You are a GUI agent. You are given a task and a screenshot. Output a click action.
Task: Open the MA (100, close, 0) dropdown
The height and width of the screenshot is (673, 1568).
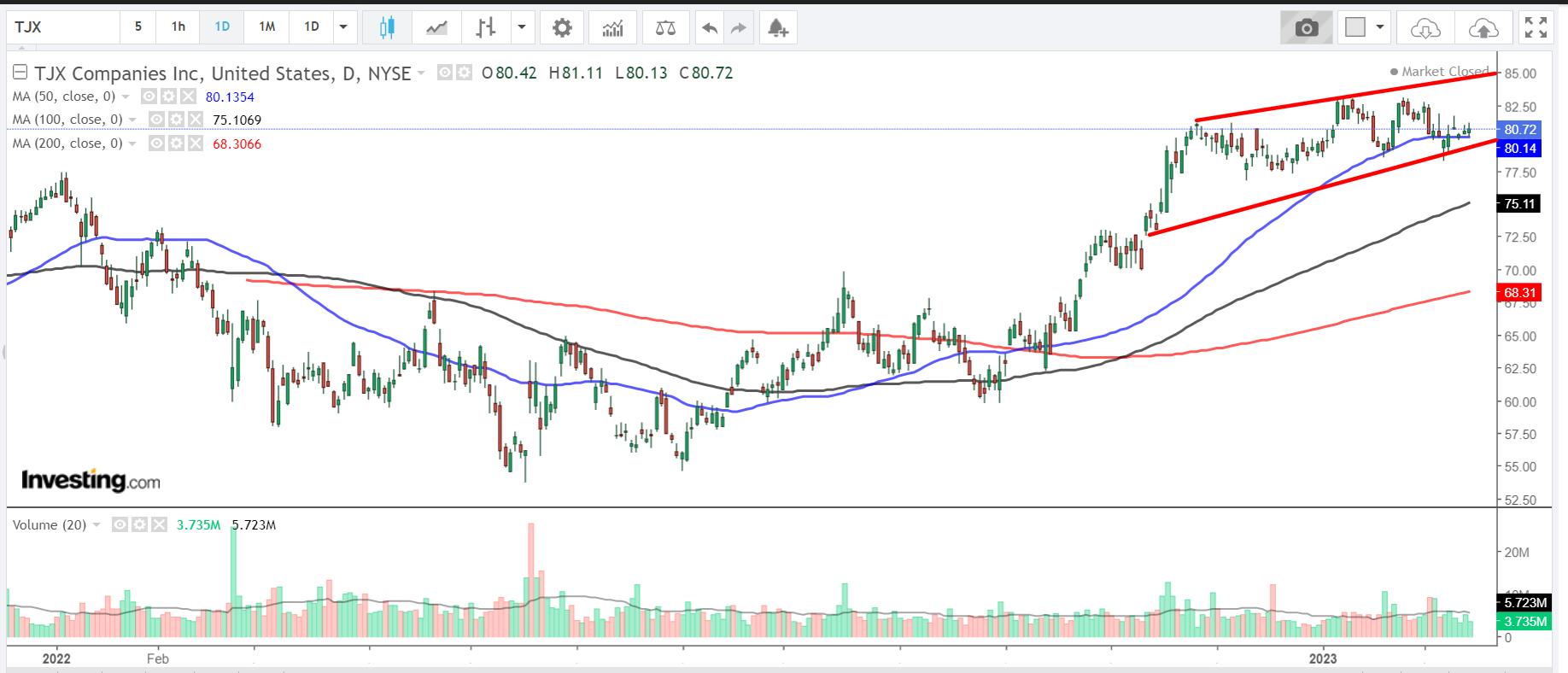tap(133, 120)
